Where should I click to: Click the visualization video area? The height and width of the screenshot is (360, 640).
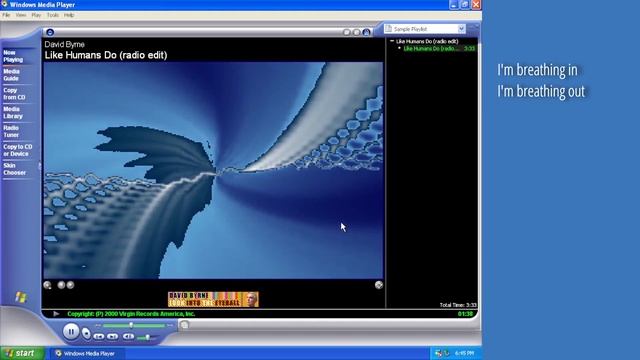[x=213, y=171]
